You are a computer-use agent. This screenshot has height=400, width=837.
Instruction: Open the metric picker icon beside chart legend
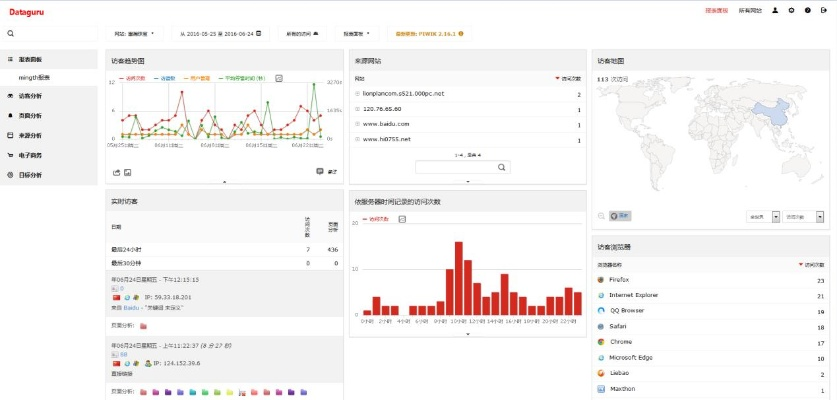pyautogui.click(x=279, y=77)
